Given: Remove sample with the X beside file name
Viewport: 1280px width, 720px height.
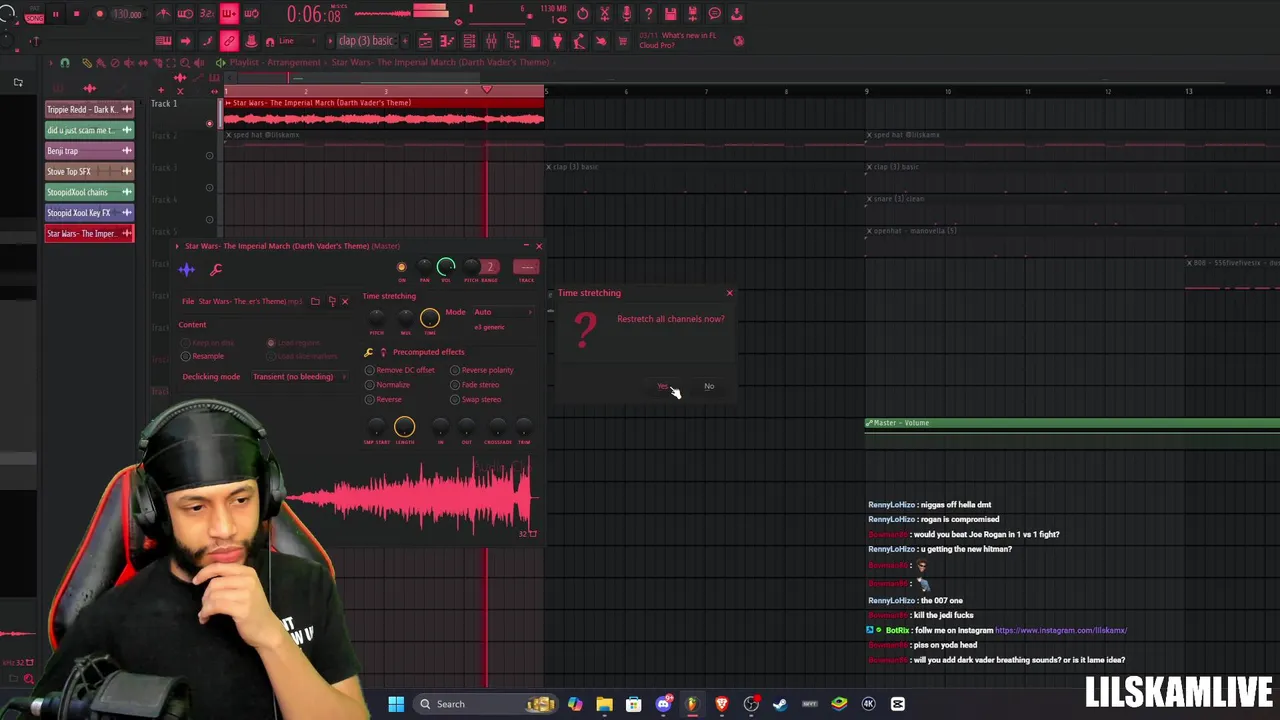Looking at the screenshot, I should [x=345, y=301].
